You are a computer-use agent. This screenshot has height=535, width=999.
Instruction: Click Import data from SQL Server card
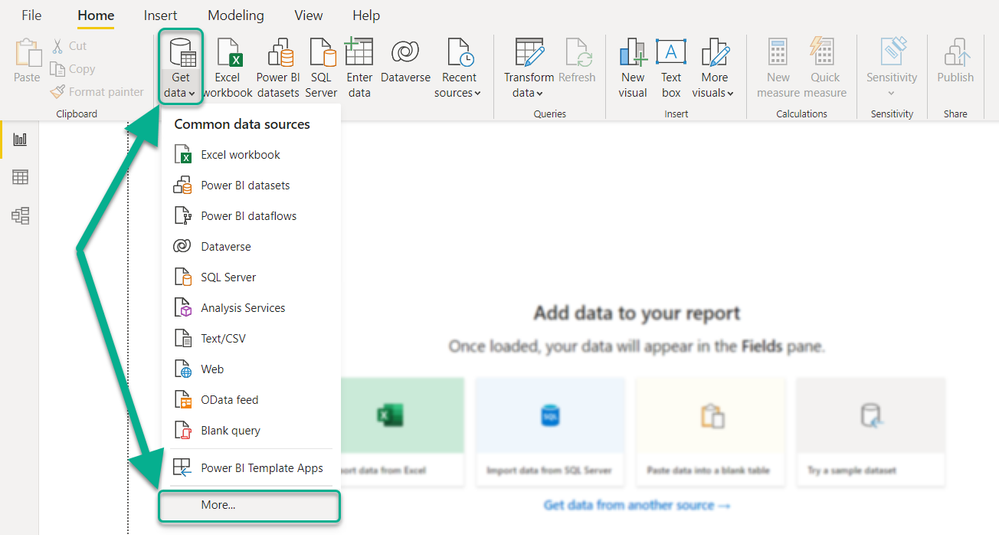pyautogui.click(x=550, y=431)
